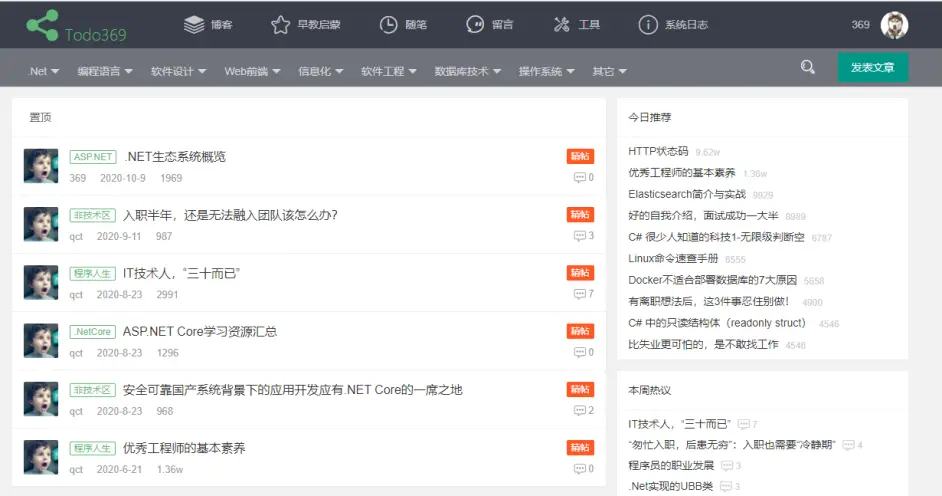The width and height of the screenshot is (942, 496).
Task: Open the 工具 menu item
Action: pos(589,25)
